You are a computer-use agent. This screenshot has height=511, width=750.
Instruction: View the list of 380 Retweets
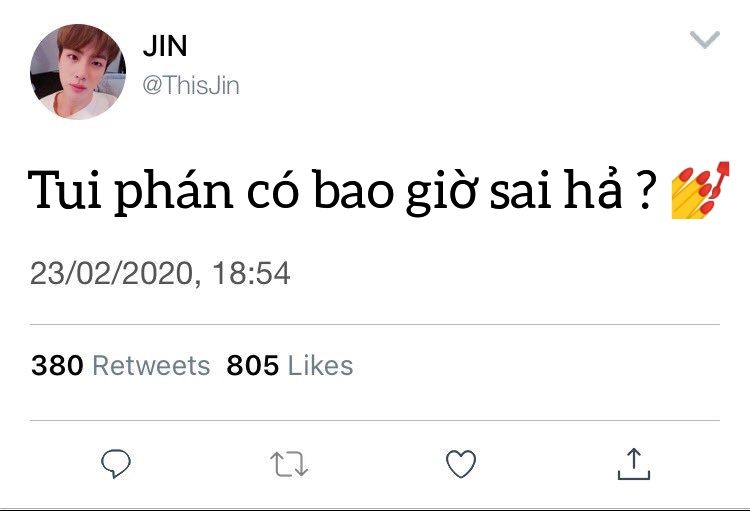121,366
